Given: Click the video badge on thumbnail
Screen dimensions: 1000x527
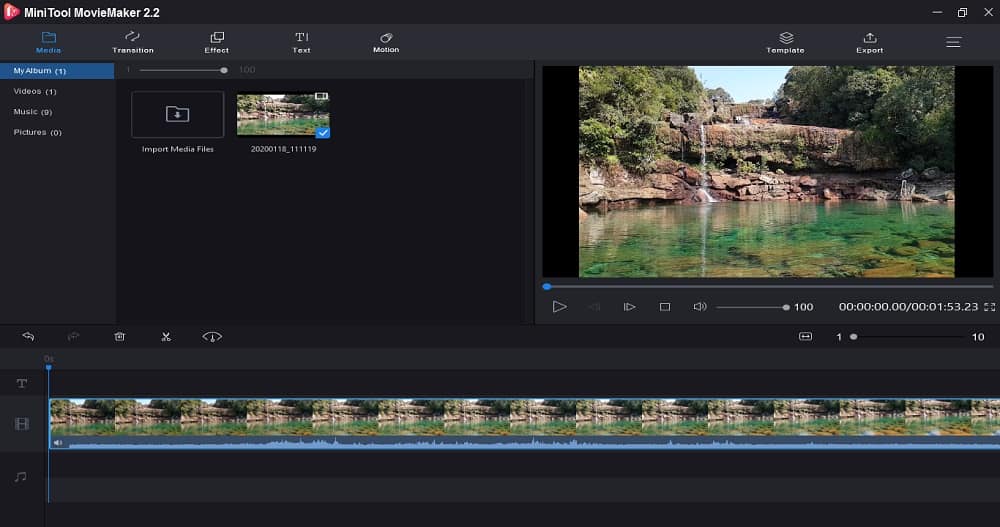Looking at the screenshot, I should (321, 96).
